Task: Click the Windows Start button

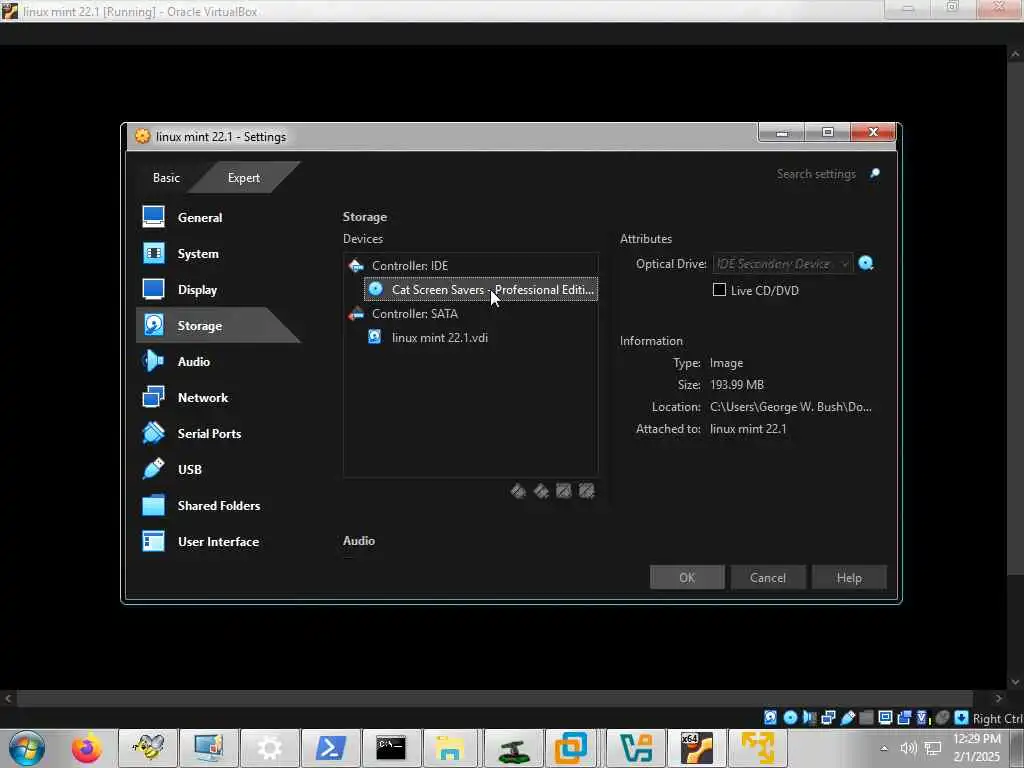Action: click(x=27, y=748)
